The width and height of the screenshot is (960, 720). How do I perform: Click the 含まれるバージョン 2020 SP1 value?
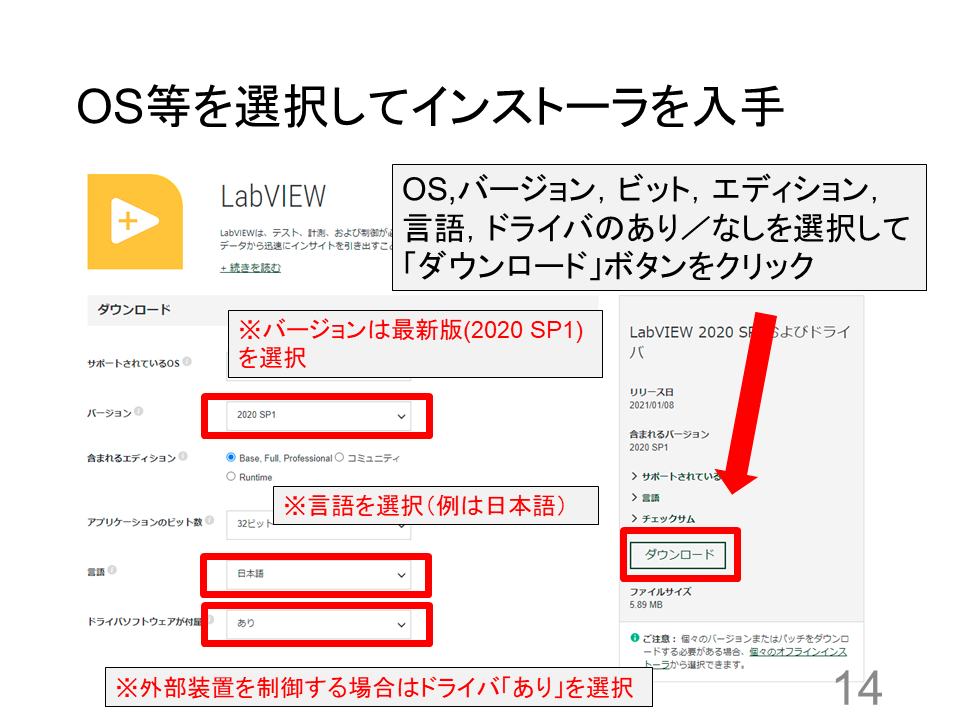(648, 448)
